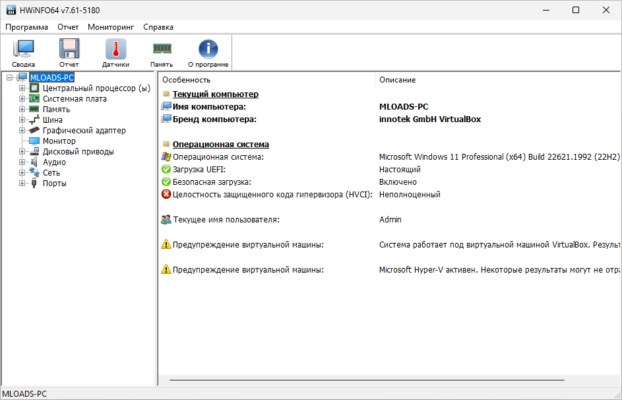Open the Программа menu
The width and height of the screenshot is (622, 400).
(x=27, y=27)
